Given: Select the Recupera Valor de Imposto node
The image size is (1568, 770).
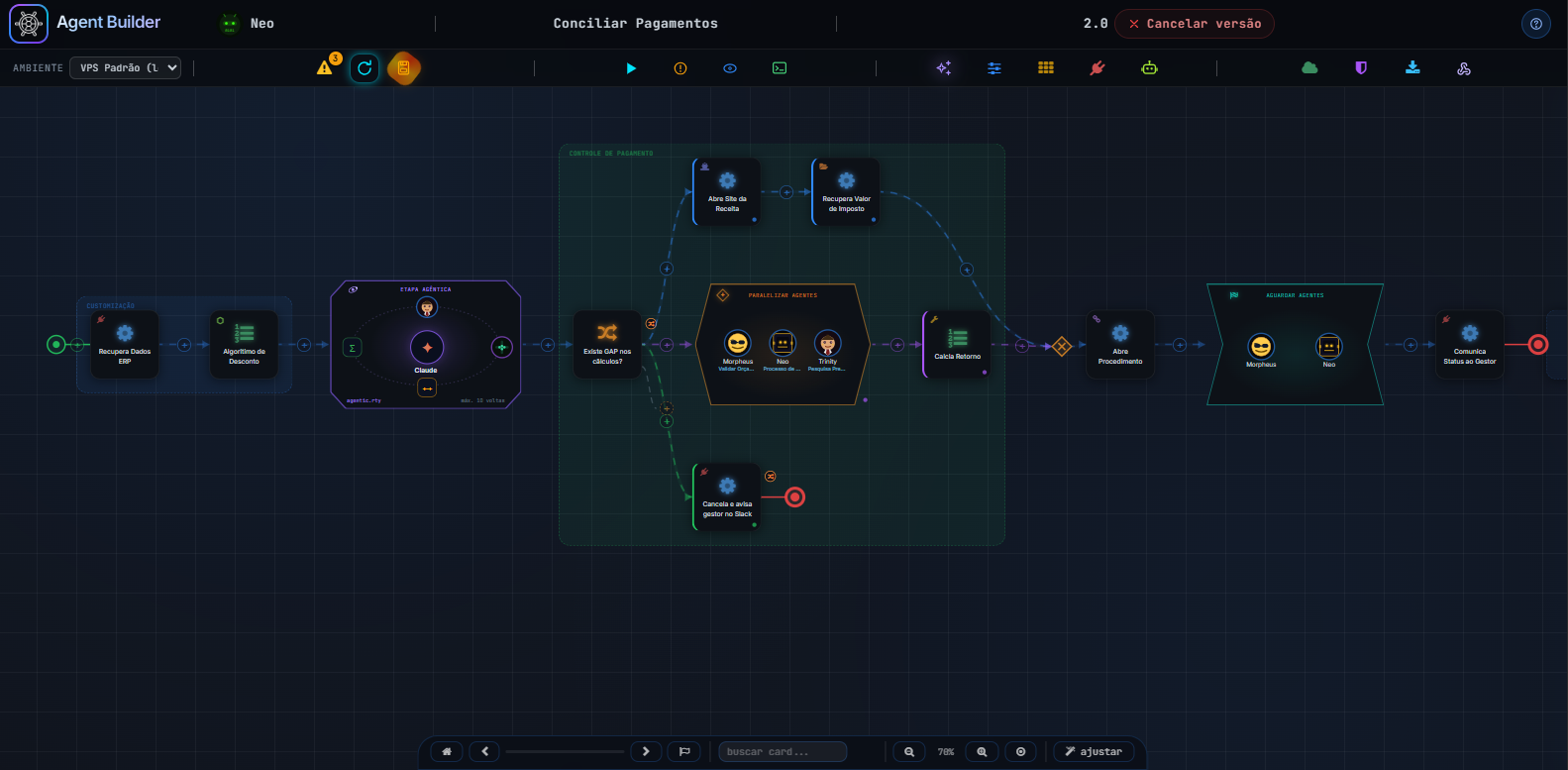Looking at the screenshot, I should 846,191.
